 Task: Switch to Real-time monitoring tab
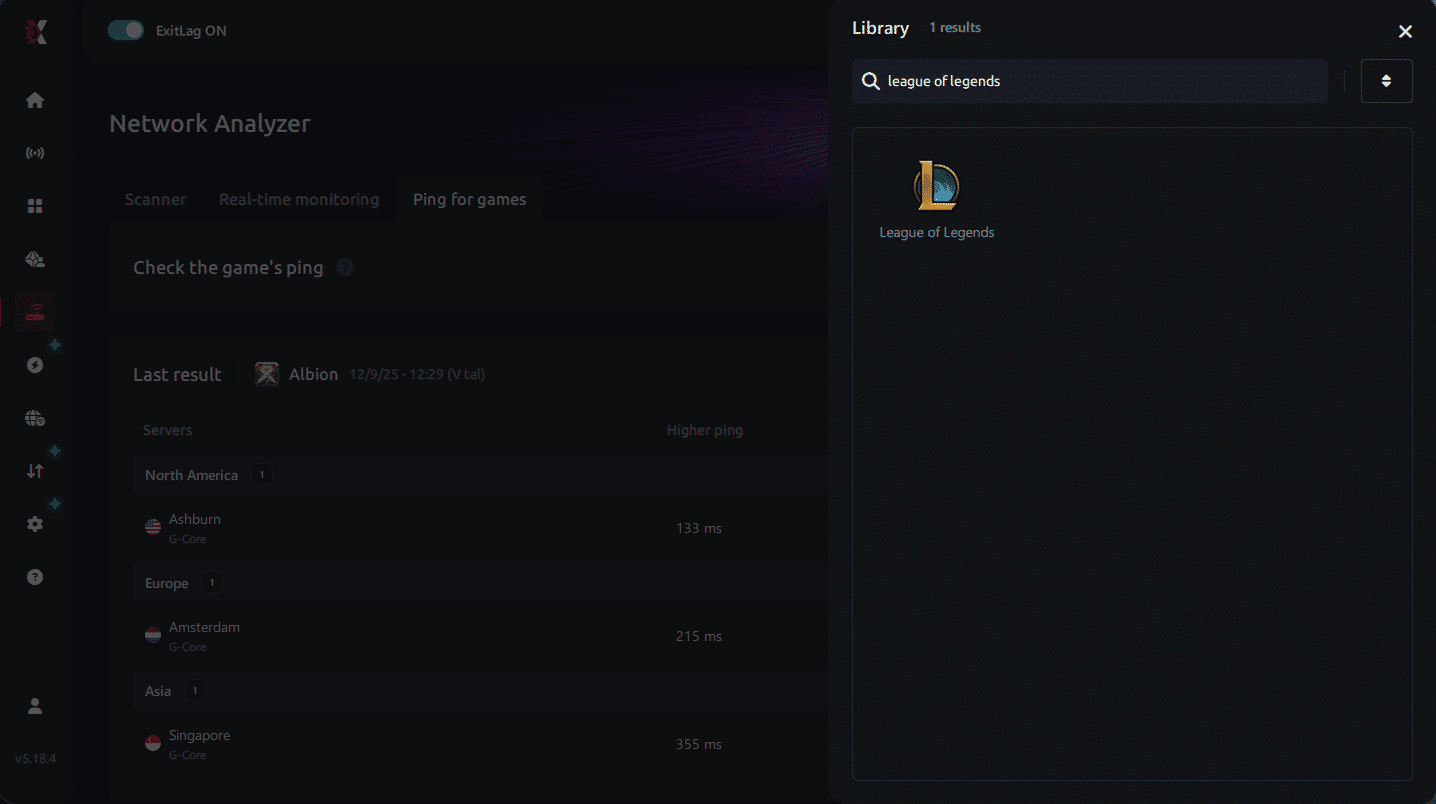(x=299, y=199)
